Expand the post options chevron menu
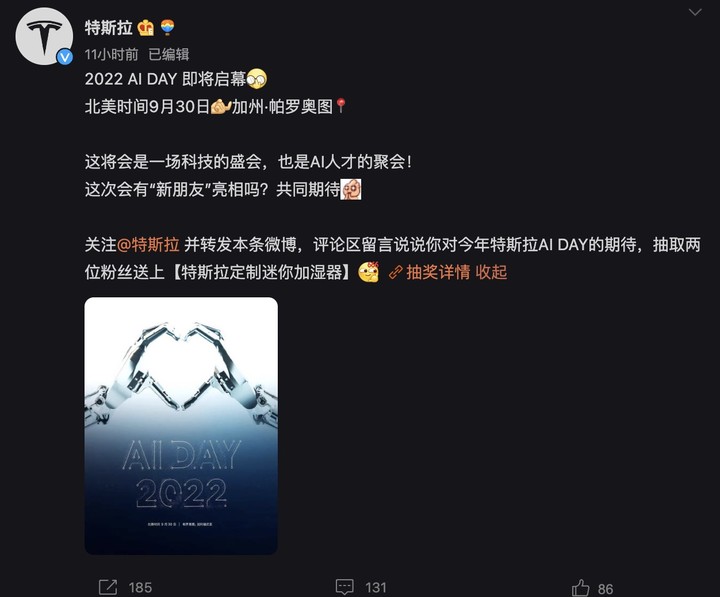This screenshot has width=720, height=597. (695, 12)
